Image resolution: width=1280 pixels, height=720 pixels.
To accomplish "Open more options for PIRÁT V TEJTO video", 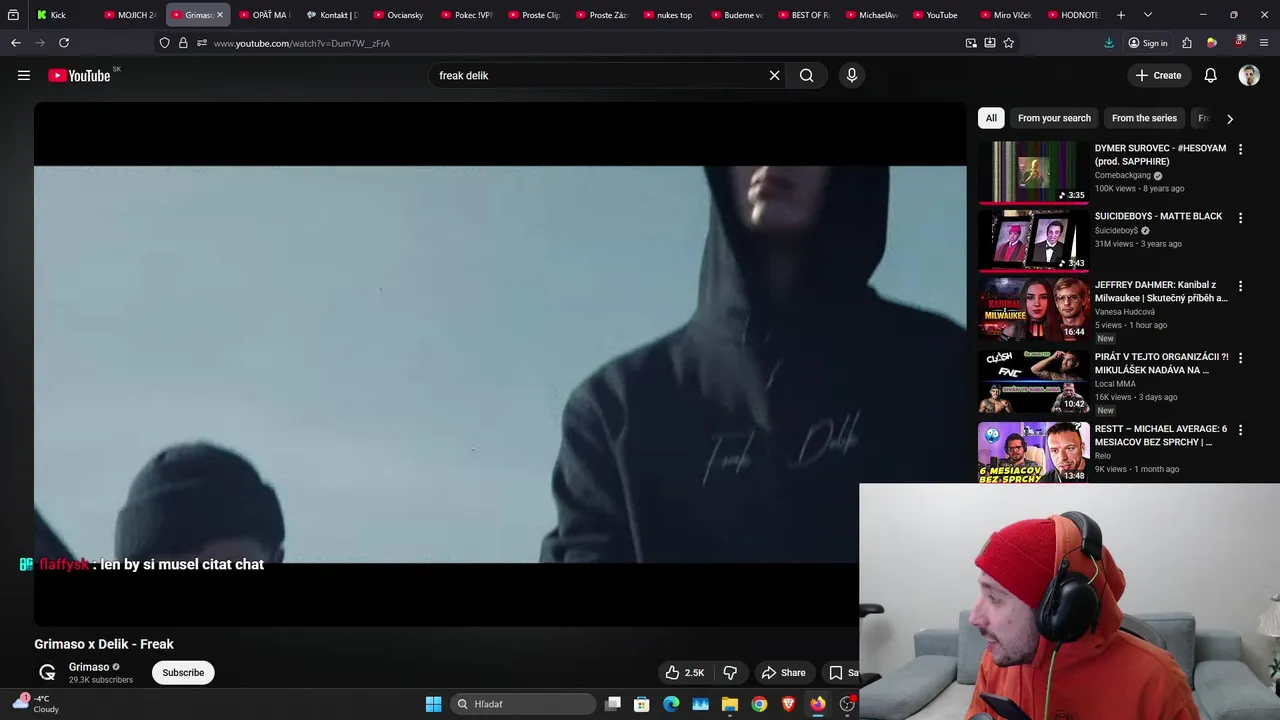I will 1240,357.
